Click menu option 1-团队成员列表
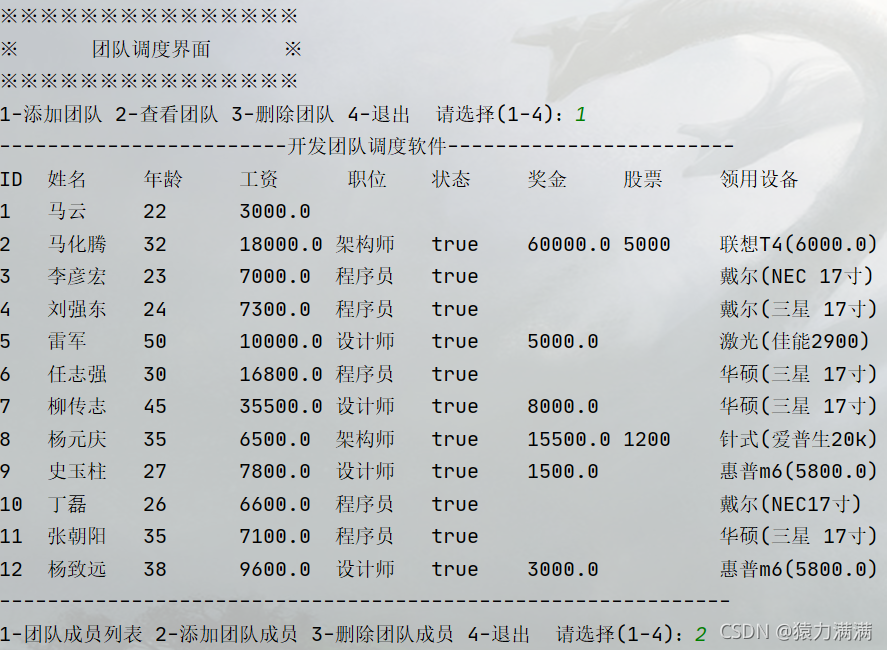 coord(71,635)
